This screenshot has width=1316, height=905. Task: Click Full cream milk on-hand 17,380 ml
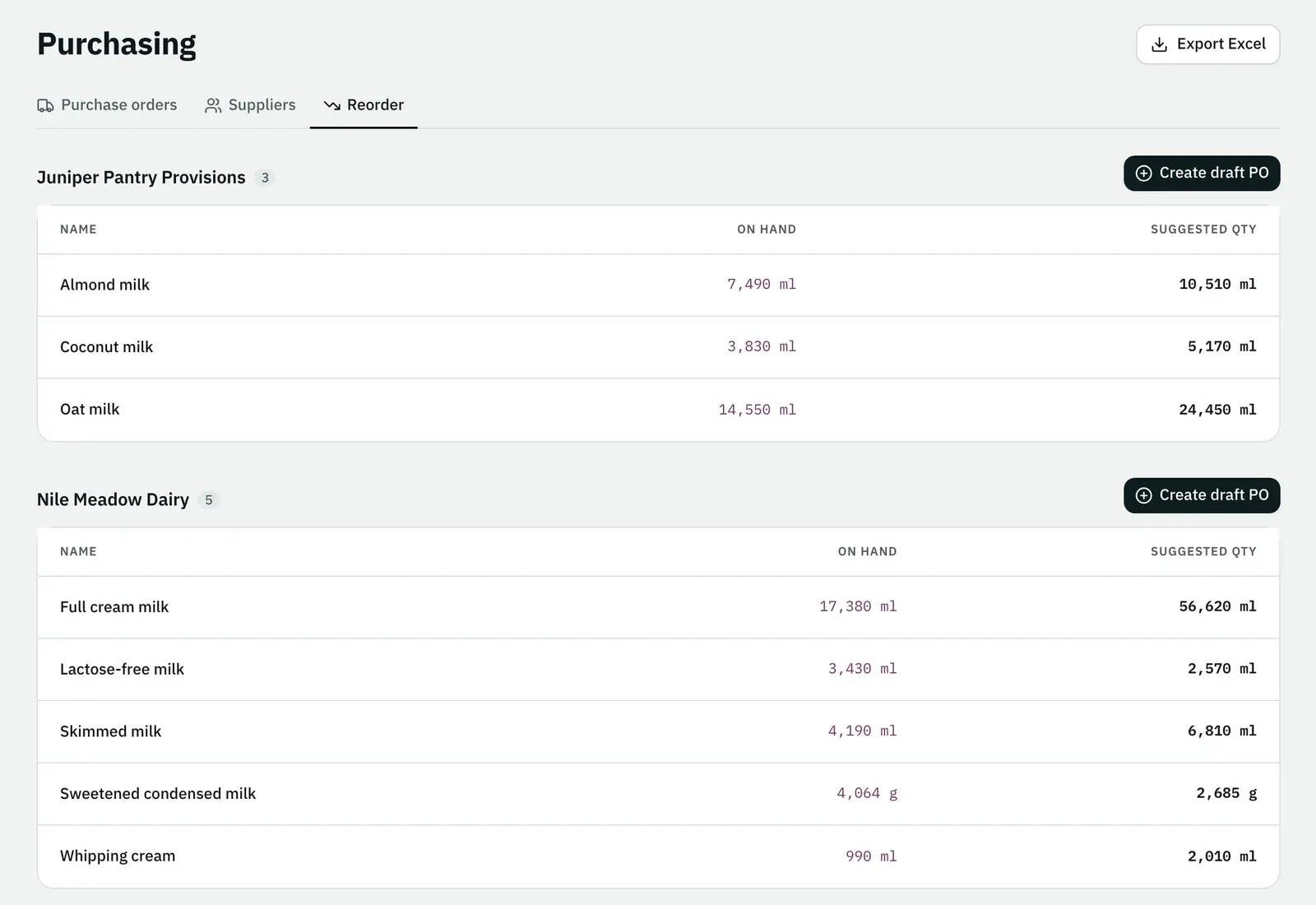[858, 607]
